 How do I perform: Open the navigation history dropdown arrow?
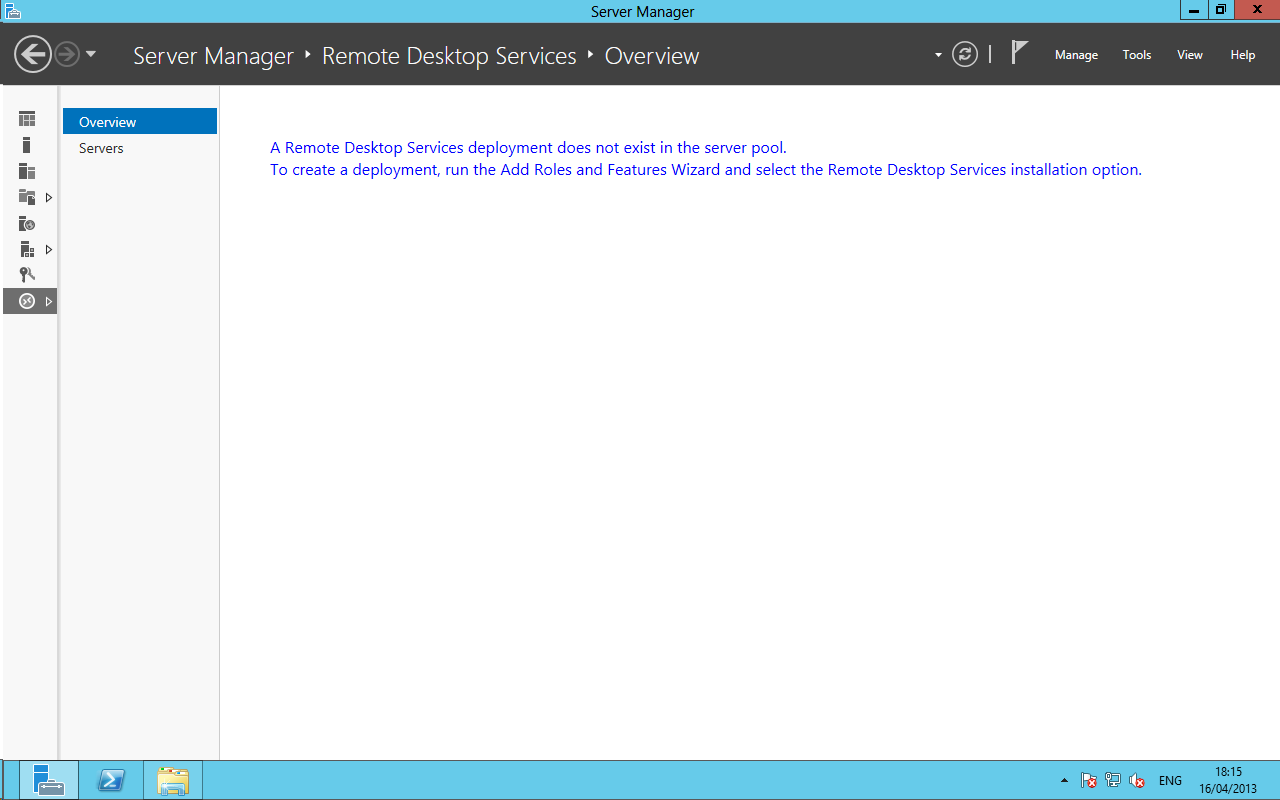pyautogui.click(x=91, y=54)
